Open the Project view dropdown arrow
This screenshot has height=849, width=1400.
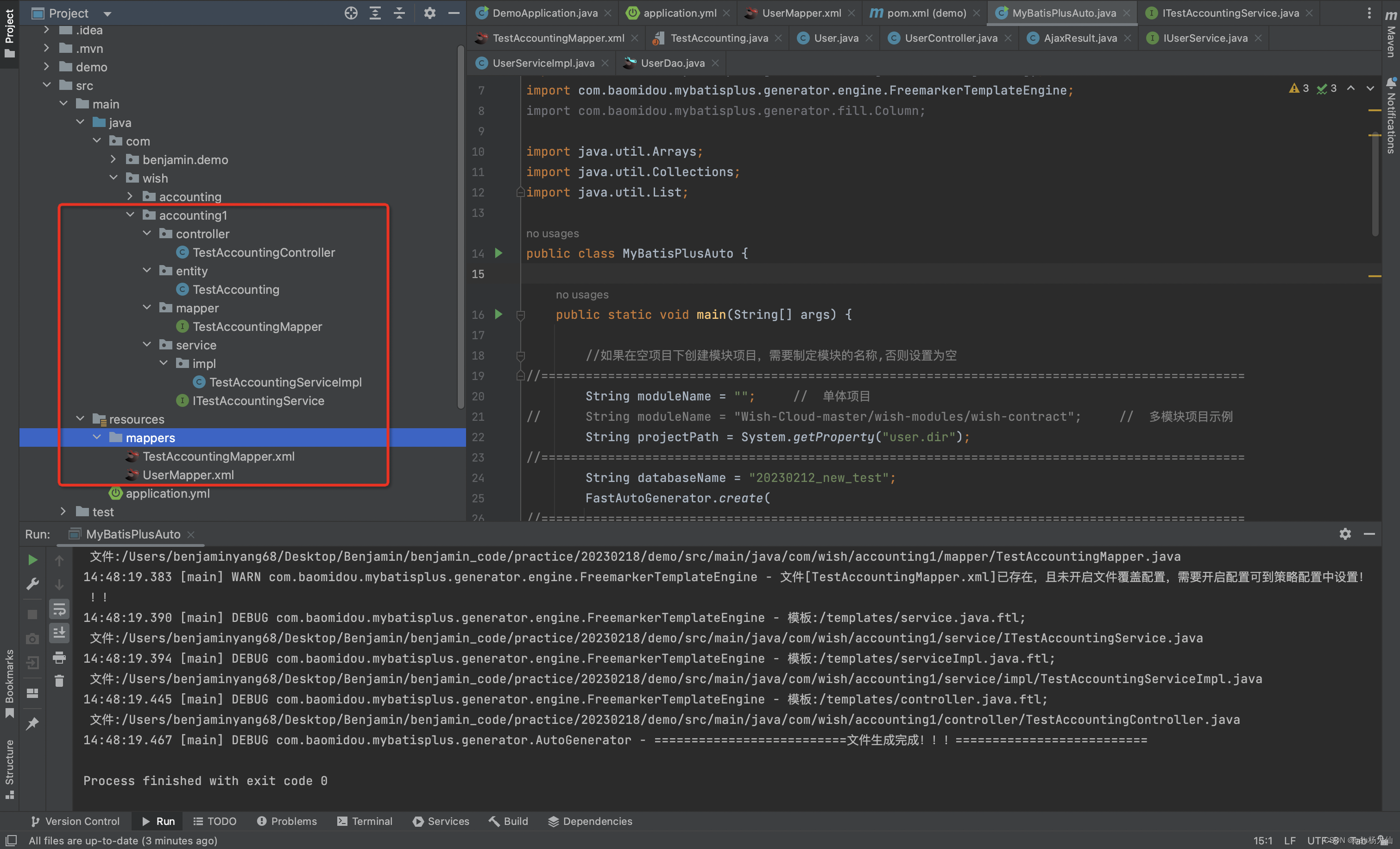(x=107, y=13)
